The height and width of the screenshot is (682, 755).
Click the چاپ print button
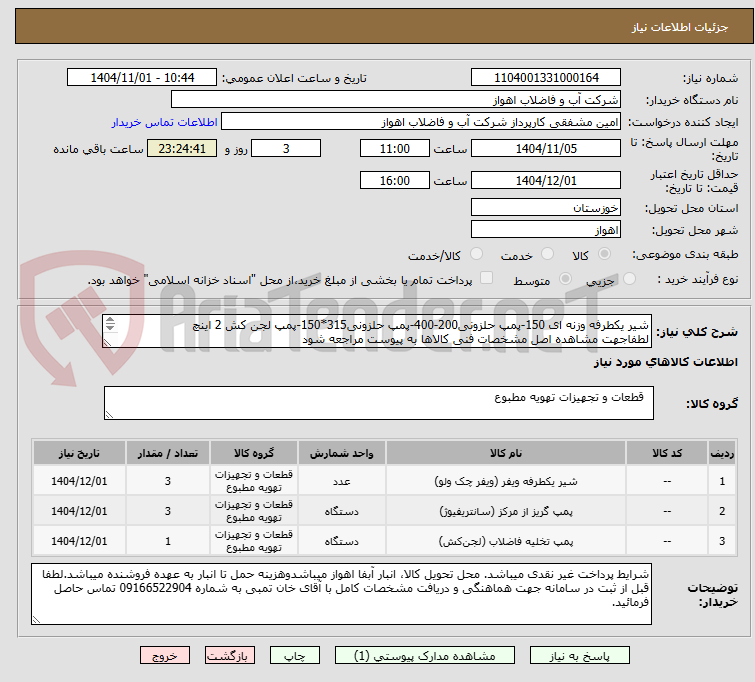point(294,656)
